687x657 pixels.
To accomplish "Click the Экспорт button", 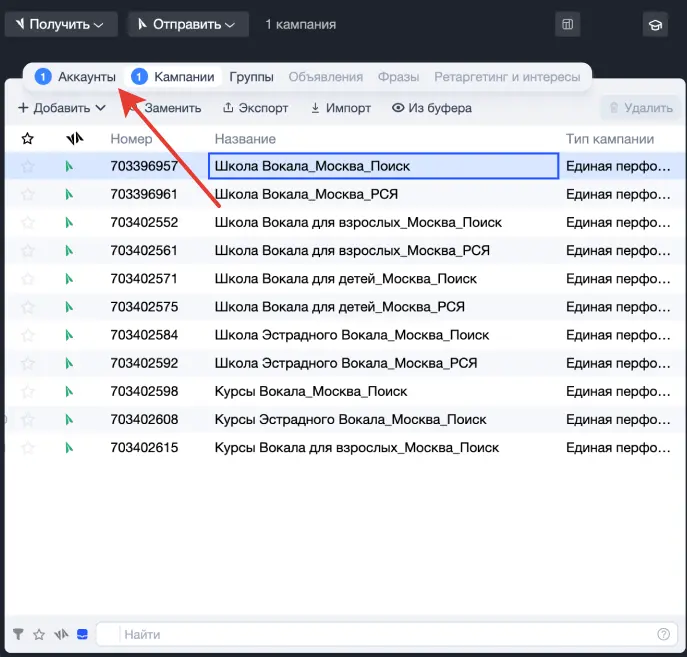I will (x=255, y=108).
